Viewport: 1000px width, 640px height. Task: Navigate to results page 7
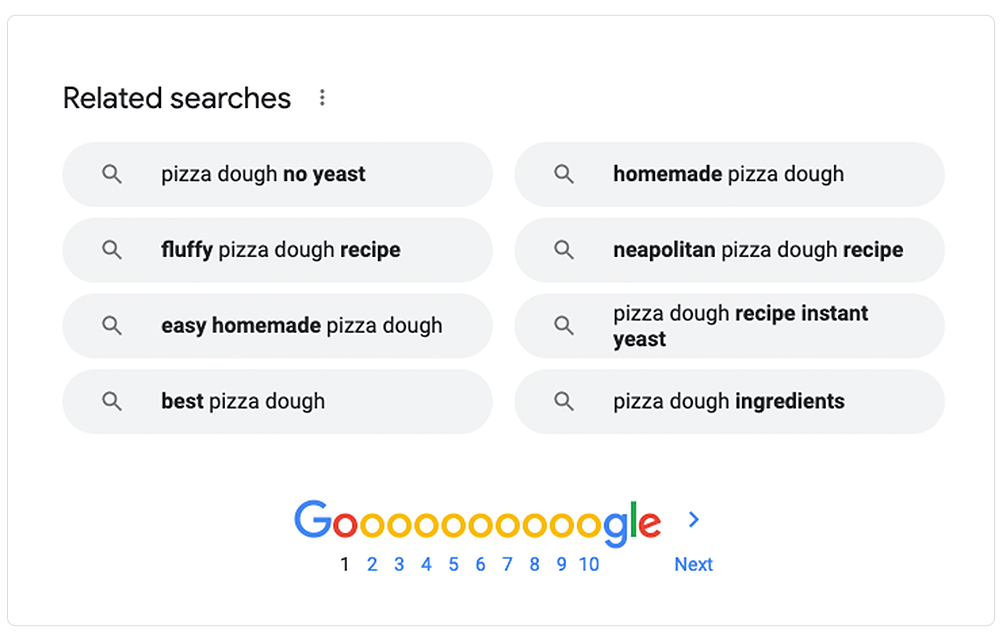click(507, 564)
